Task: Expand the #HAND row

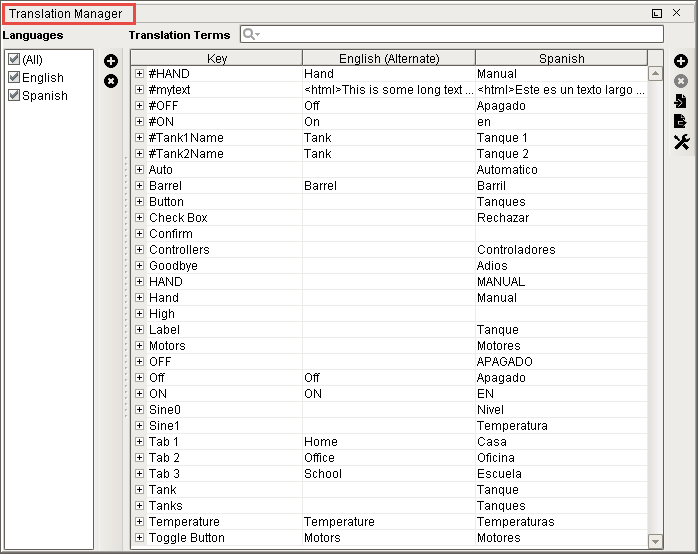Action: click(139, 73)
